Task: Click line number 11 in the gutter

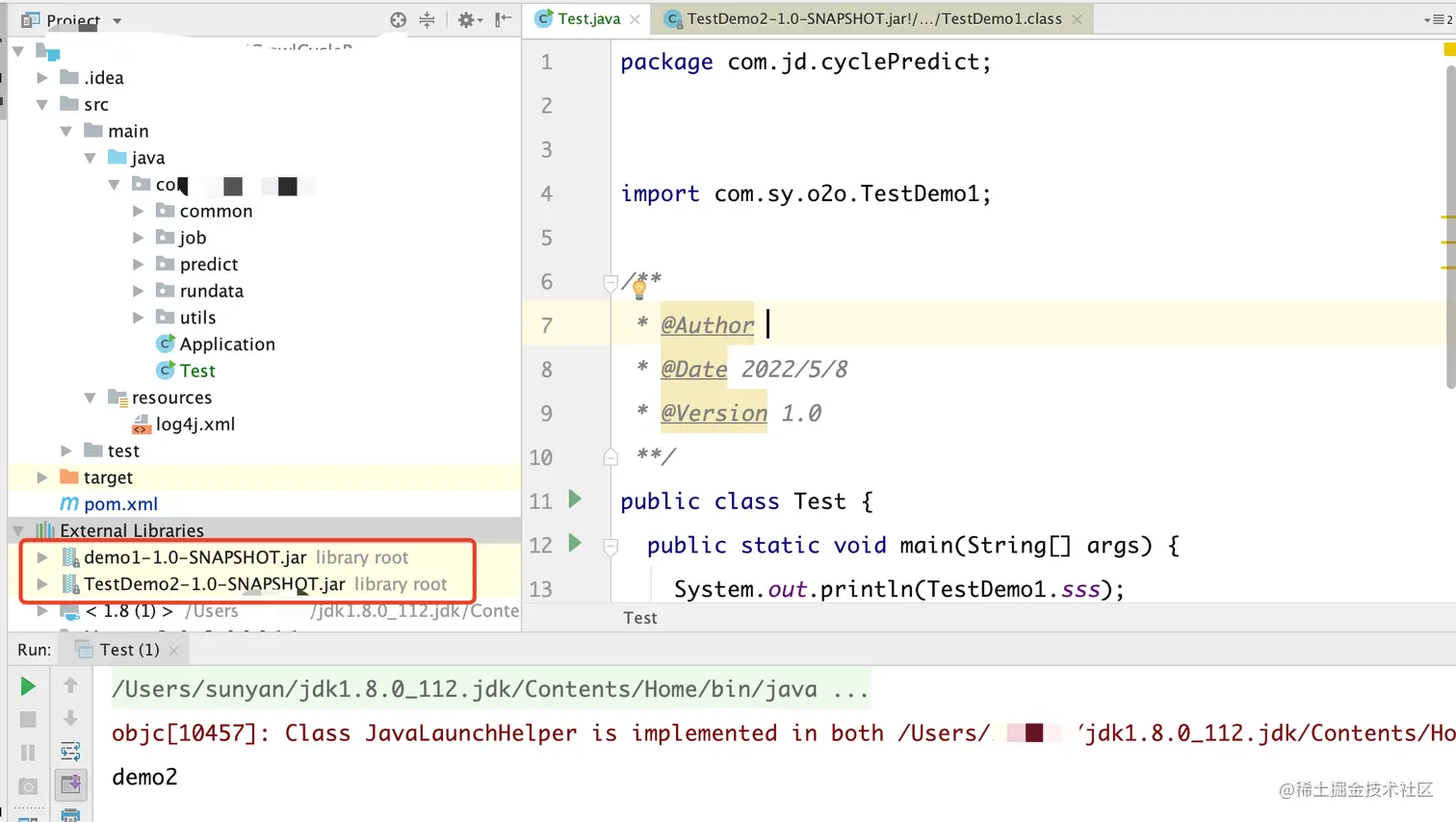Action: point(541,501)
